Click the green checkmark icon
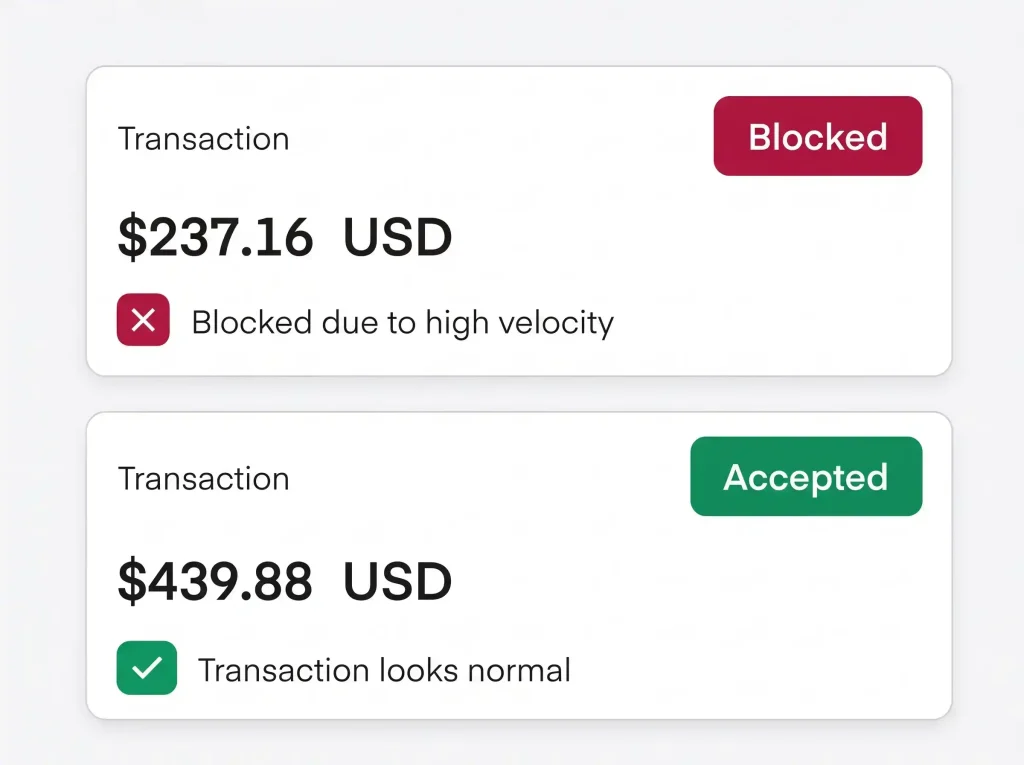Viewport: 1024px width, 765px height. (x=147, y=668)
